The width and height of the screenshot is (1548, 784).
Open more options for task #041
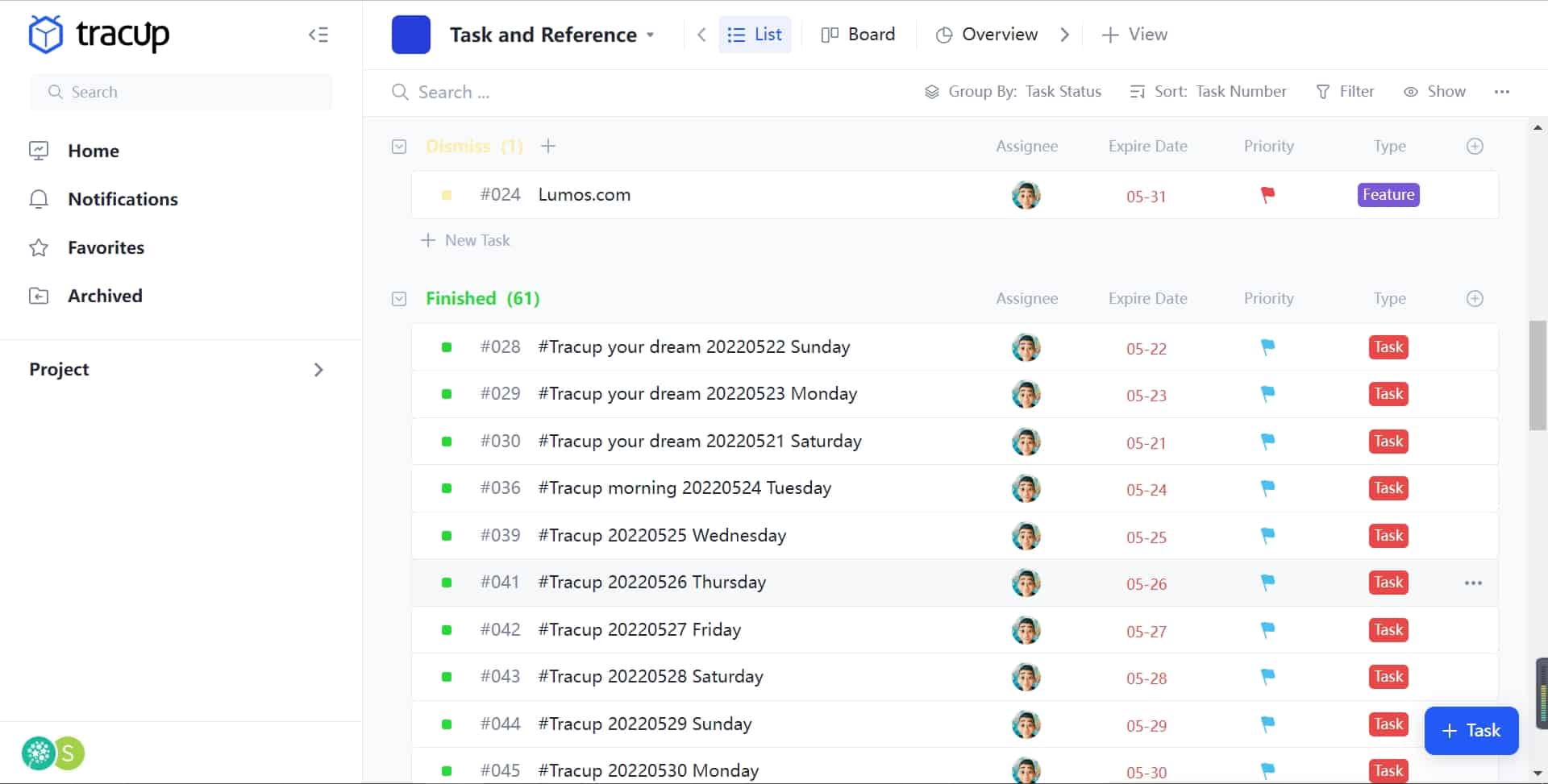tap(1472, 583)
